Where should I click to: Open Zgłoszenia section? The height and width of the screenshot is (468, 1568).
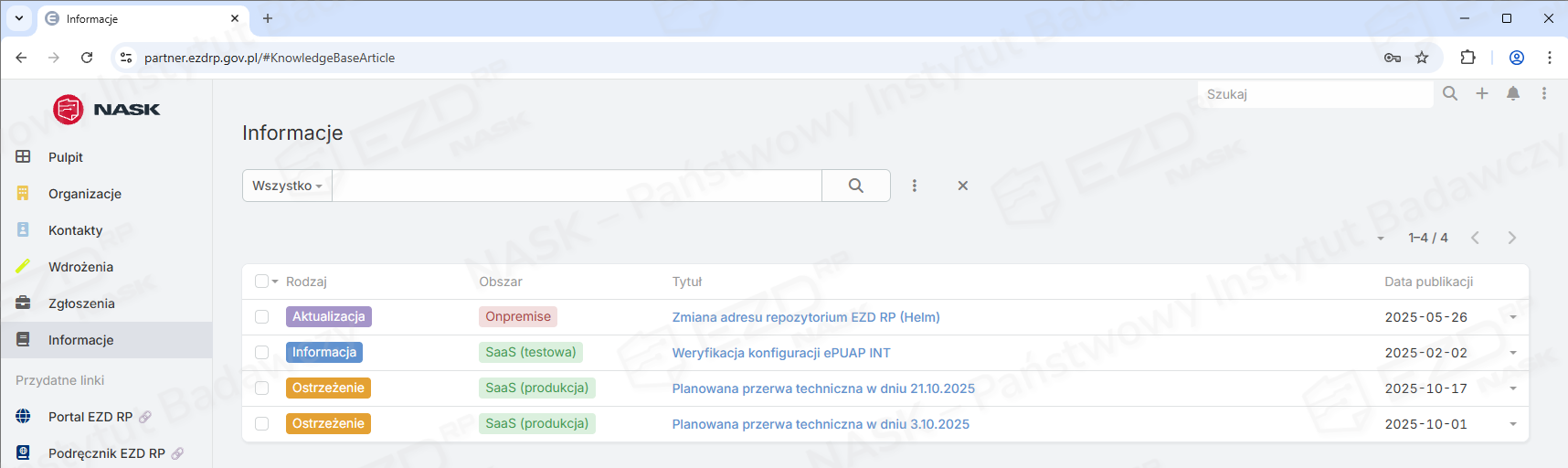(x=81, y=303)
